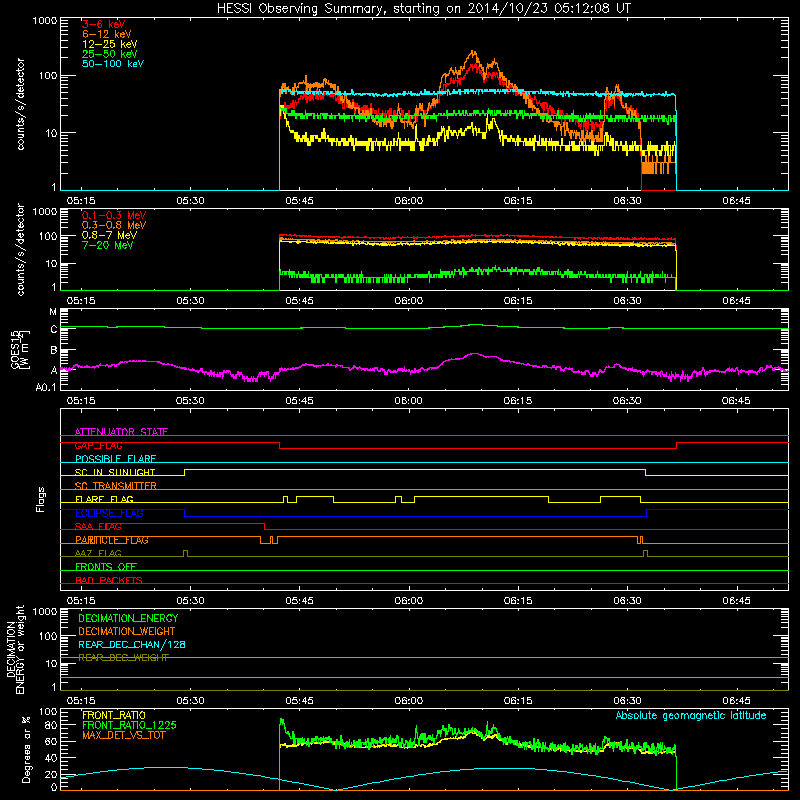This screenshot has height=800, width=800.
Task: Select the SC_TRANSMITTER label
Action: click(116, 486)
